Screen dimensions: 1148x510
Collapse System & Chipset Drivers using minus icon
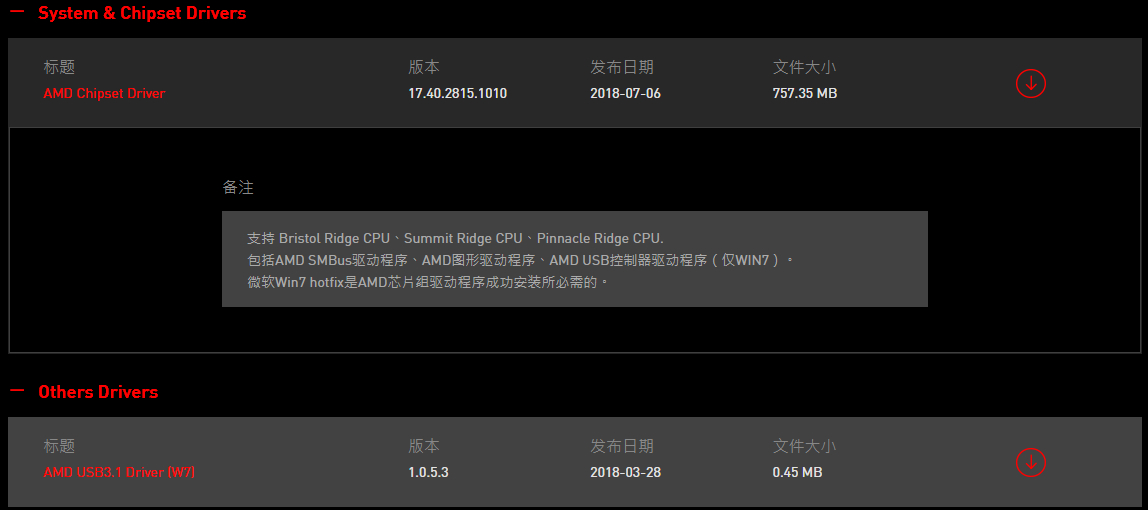[17, 12]
